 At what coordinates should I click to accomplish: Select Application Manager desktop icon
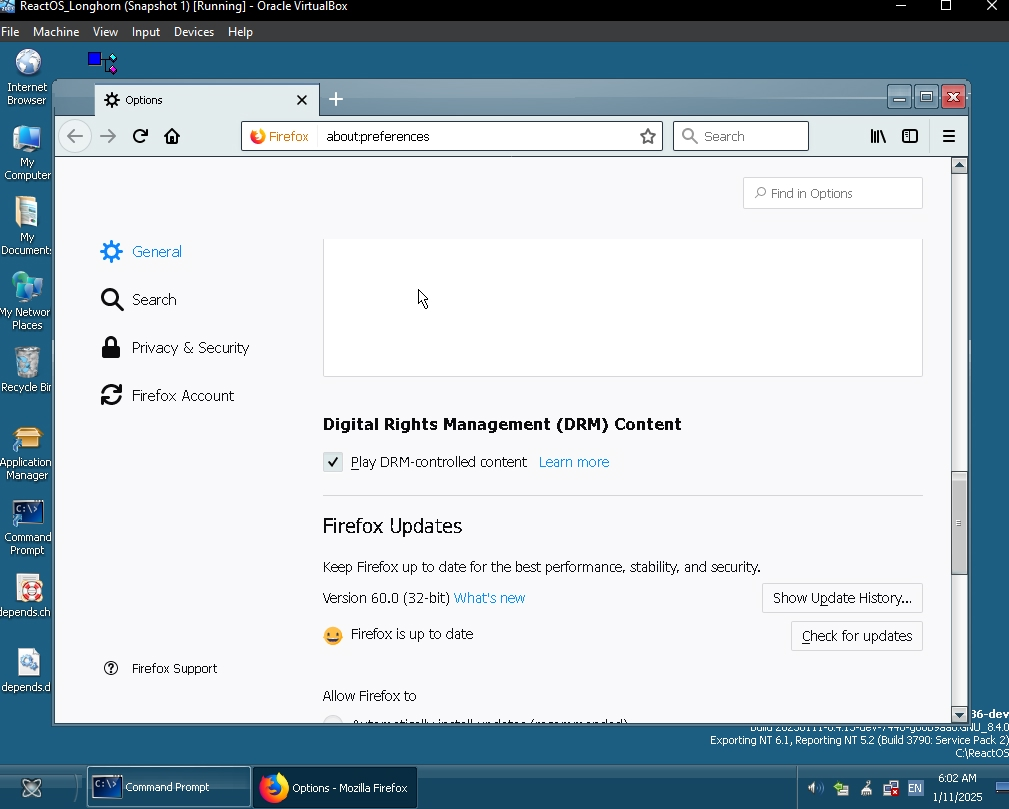[x=26, y=453]
